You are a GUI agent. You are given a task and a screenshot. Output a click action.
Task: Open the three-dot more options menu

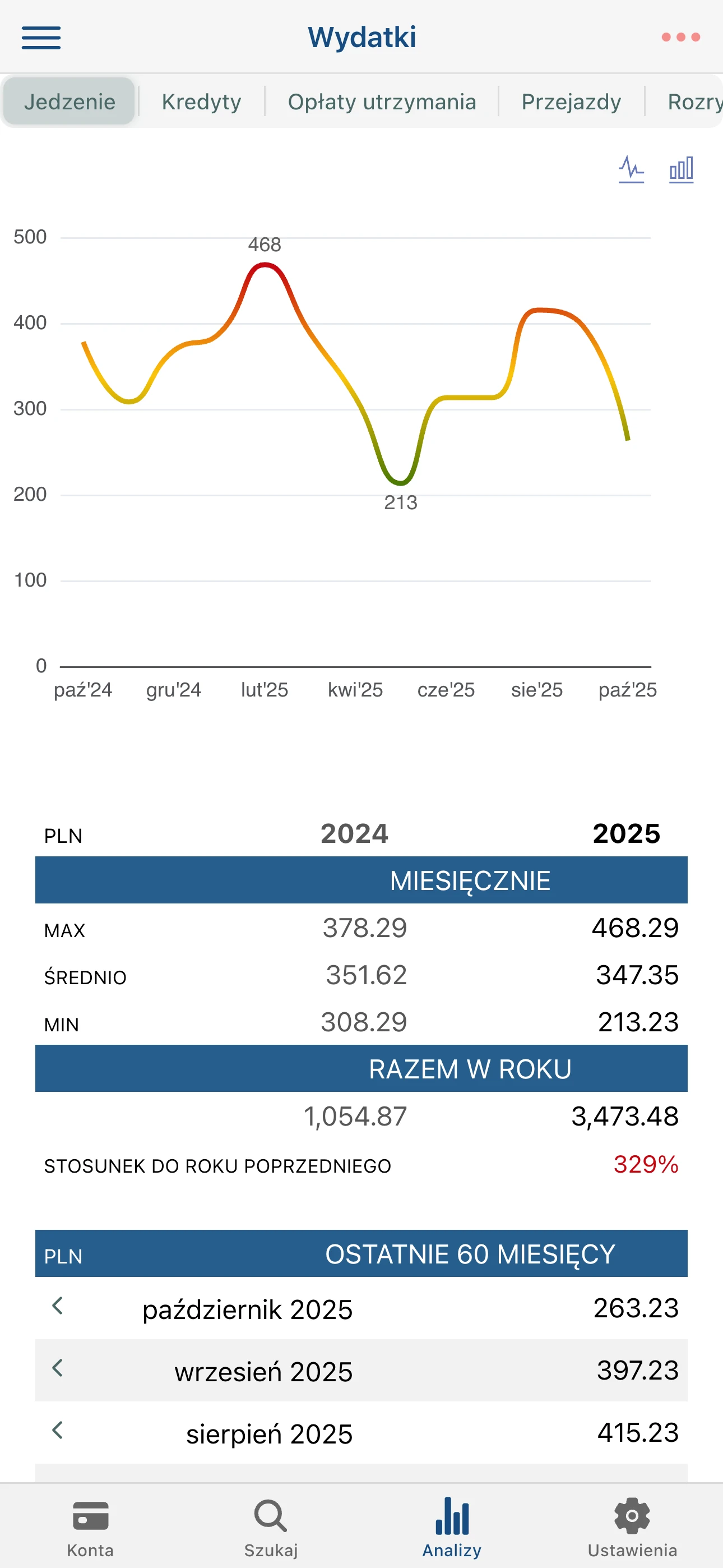(680, 38)
